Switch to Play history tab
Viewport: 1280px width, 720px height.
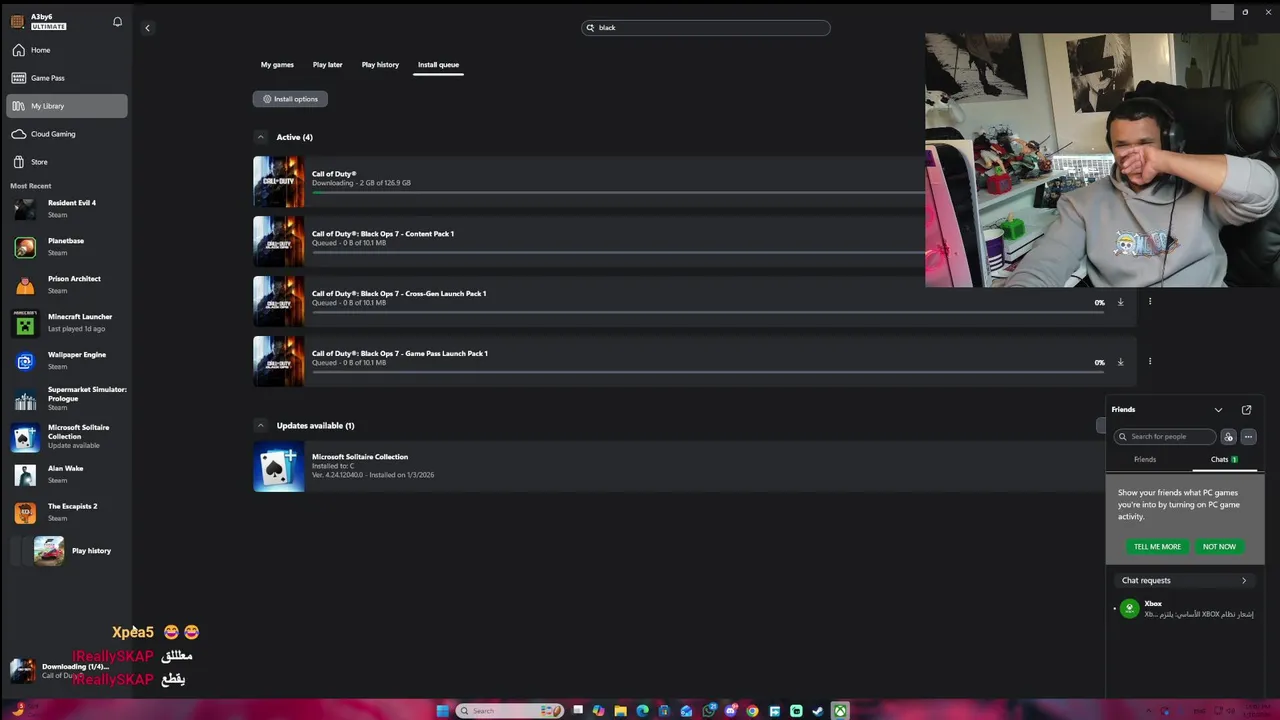pyautogui.click(x=380, y=65)
